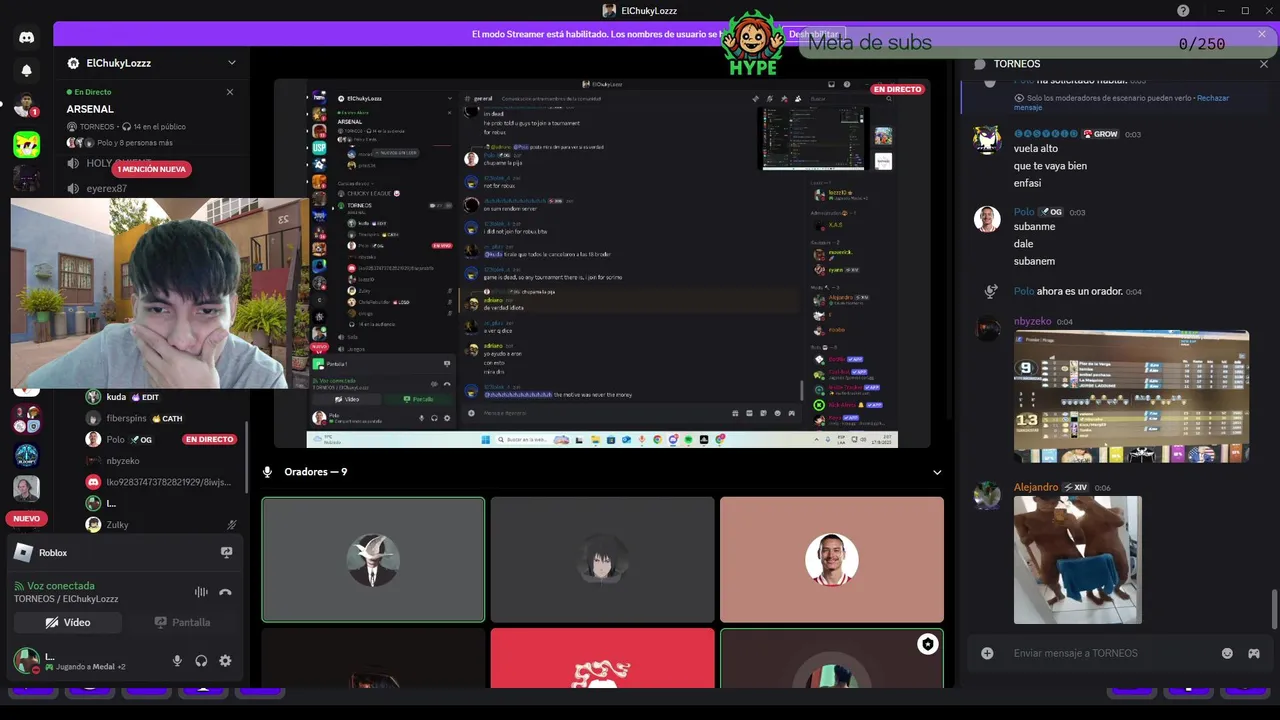The width and height of the screenshot is (1280, 720).
Task: Select the dark-haired anime avatar speaker tile
Action: [602, 560]
